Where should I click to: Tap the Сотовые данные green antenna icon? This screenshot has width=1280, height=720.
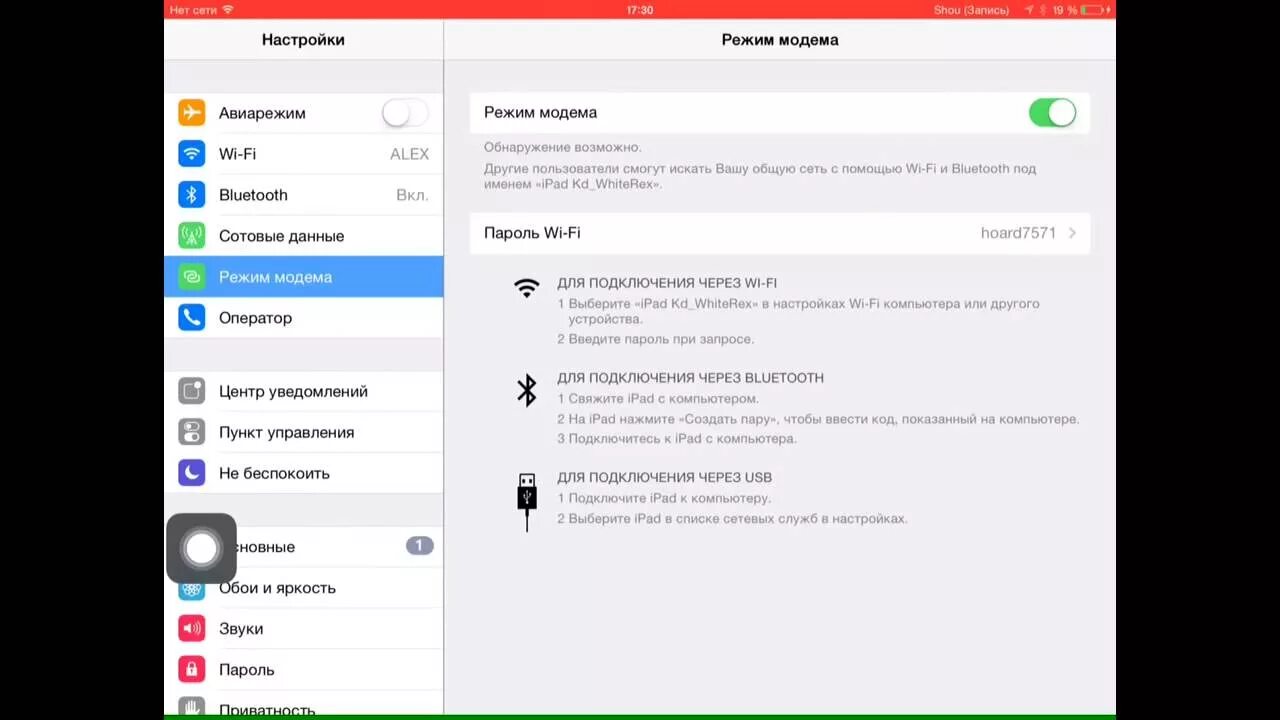(191, 236)
